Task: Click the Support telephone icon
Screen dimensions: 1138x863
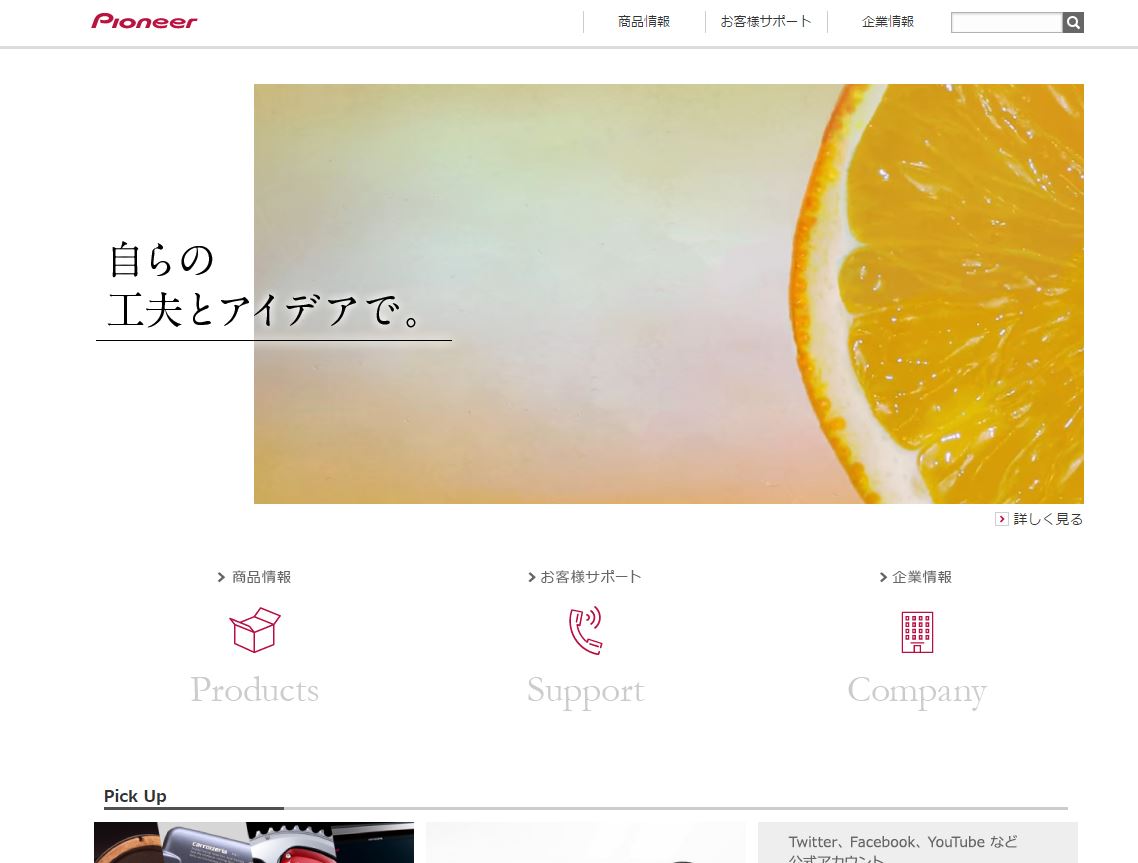Action: [x=586, y=631]
